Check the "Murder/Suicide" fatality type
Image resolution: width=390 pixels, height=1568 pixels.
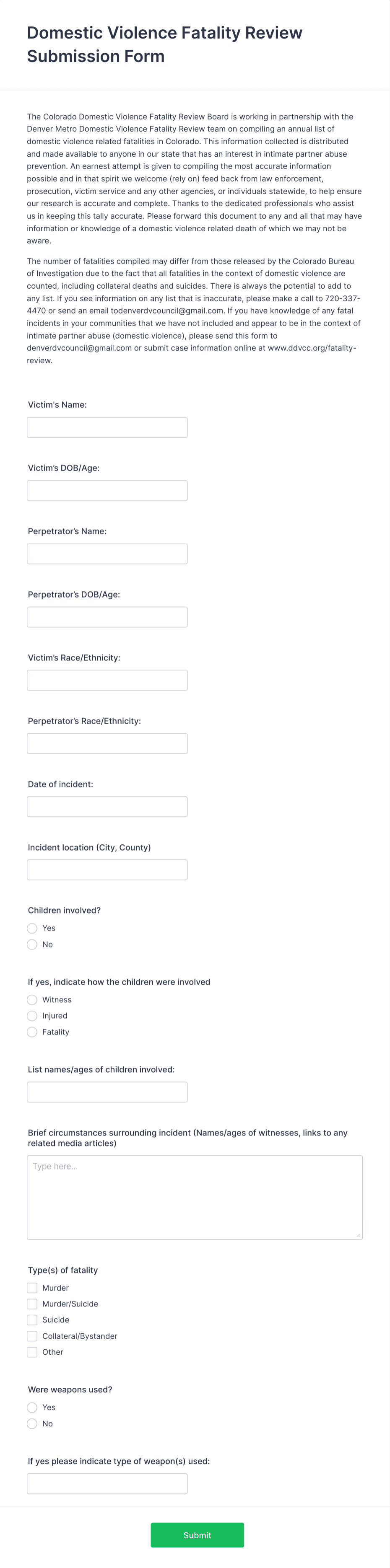tap(32, 1303)
